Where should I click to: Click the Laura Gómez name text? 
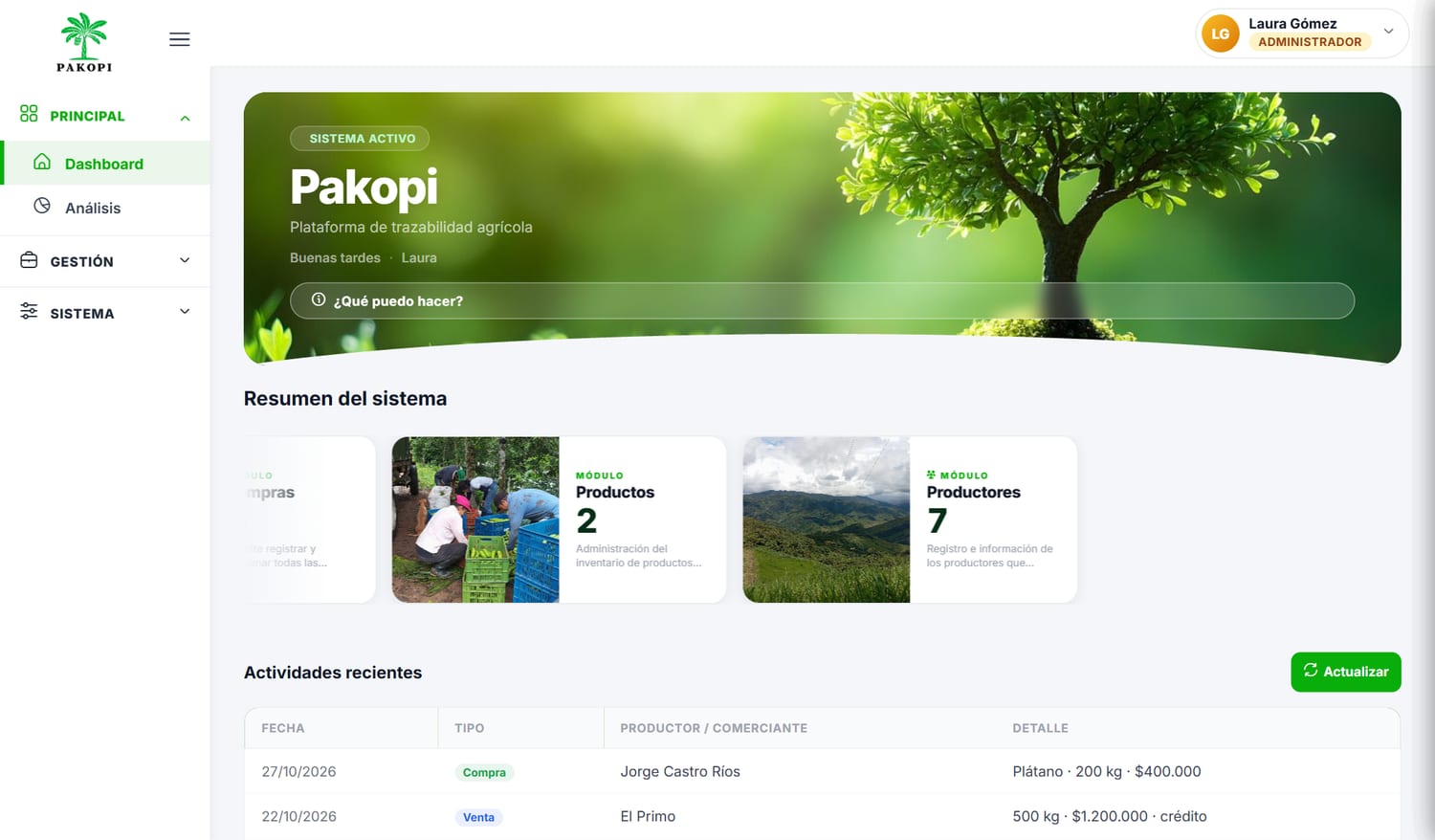click(x=1292, y=23)
